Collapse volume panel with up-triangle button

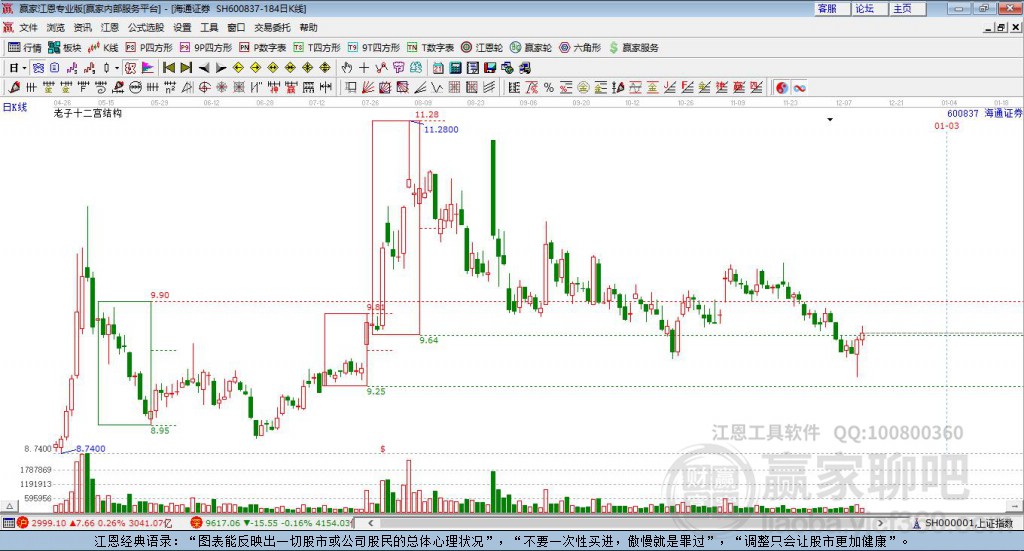tap(9, 507)
